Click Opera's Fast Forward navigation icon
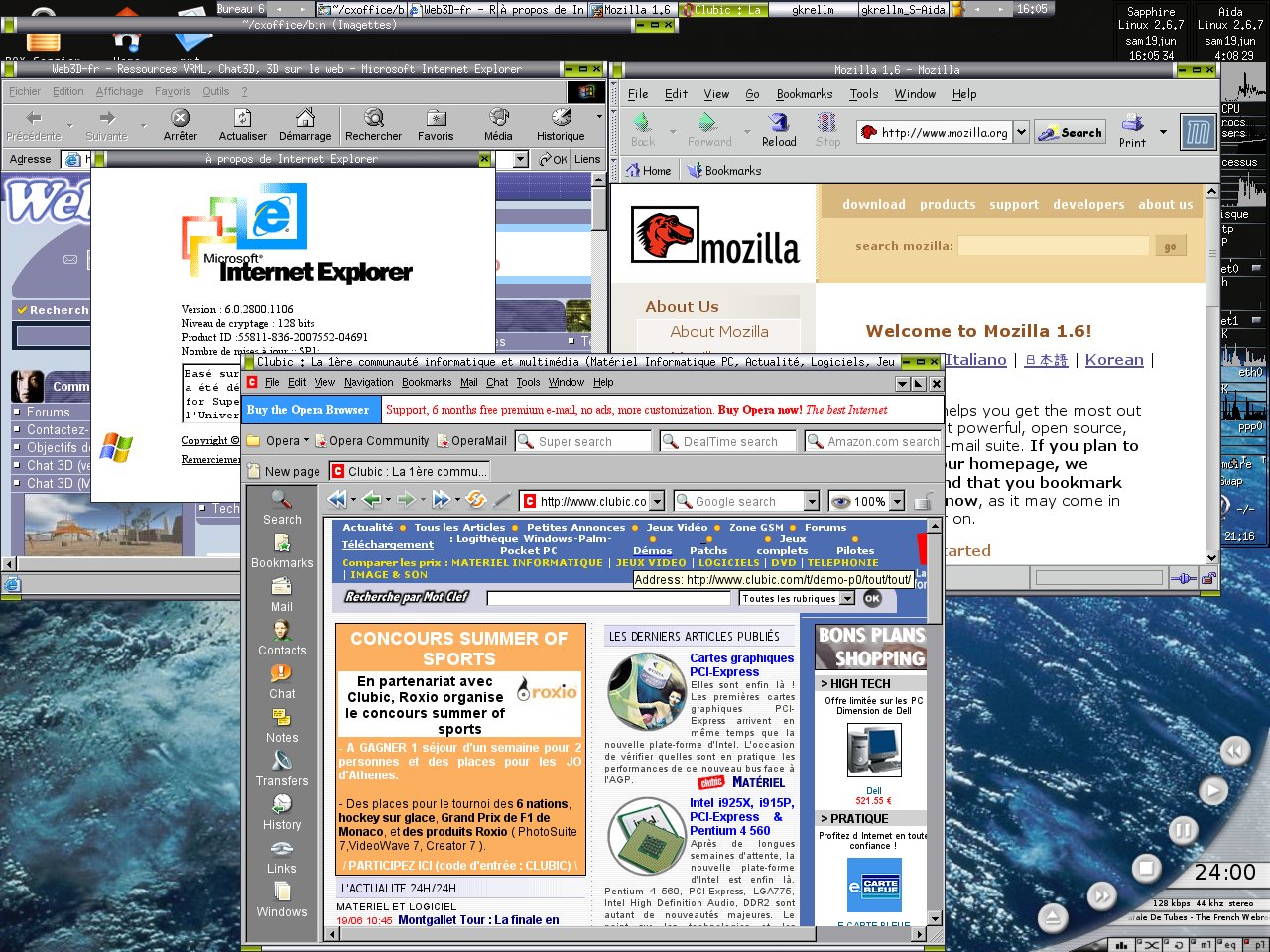Image resolution: width=1270 pixels, height=952 pixels. [441, 500]
